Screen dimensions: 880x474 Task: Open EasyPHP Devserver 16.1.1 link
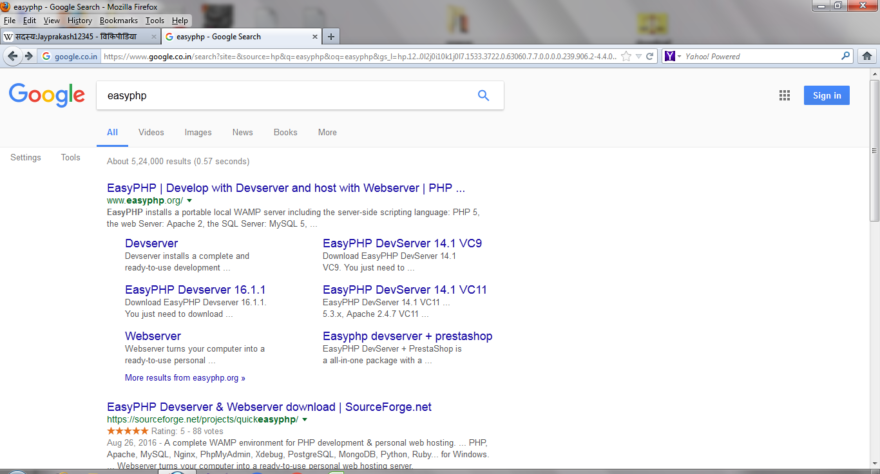[195, 290]
